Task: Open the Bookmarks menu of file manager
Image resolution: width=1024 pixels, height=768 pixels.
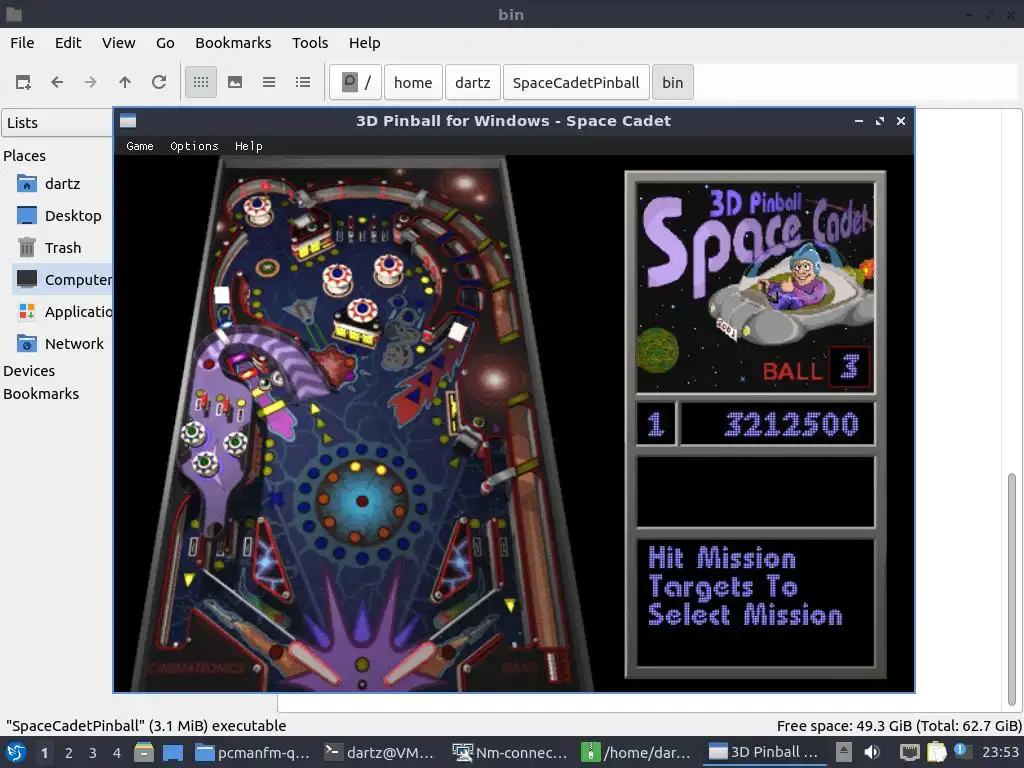Action: (233, 43)
